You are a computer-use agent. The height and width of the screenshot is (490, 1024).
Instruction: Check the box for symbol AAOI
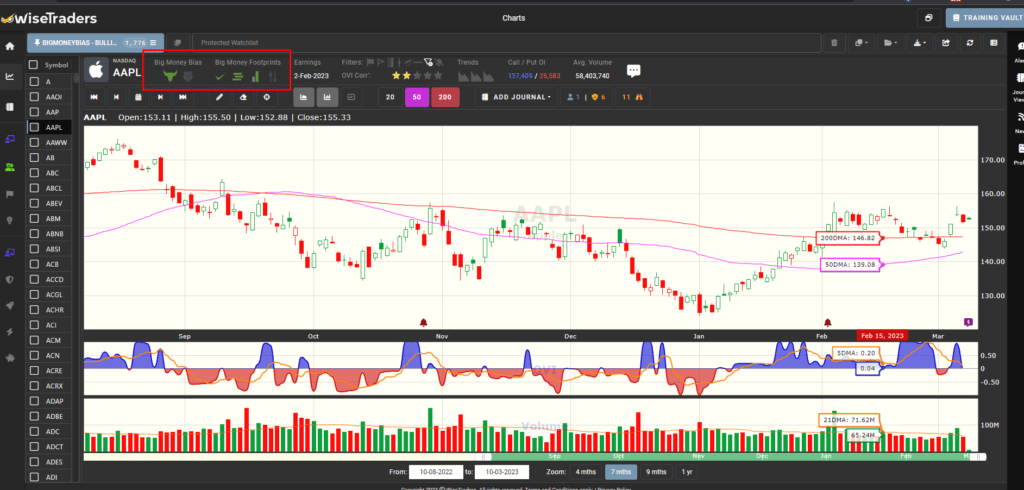[x=34, y=97]
